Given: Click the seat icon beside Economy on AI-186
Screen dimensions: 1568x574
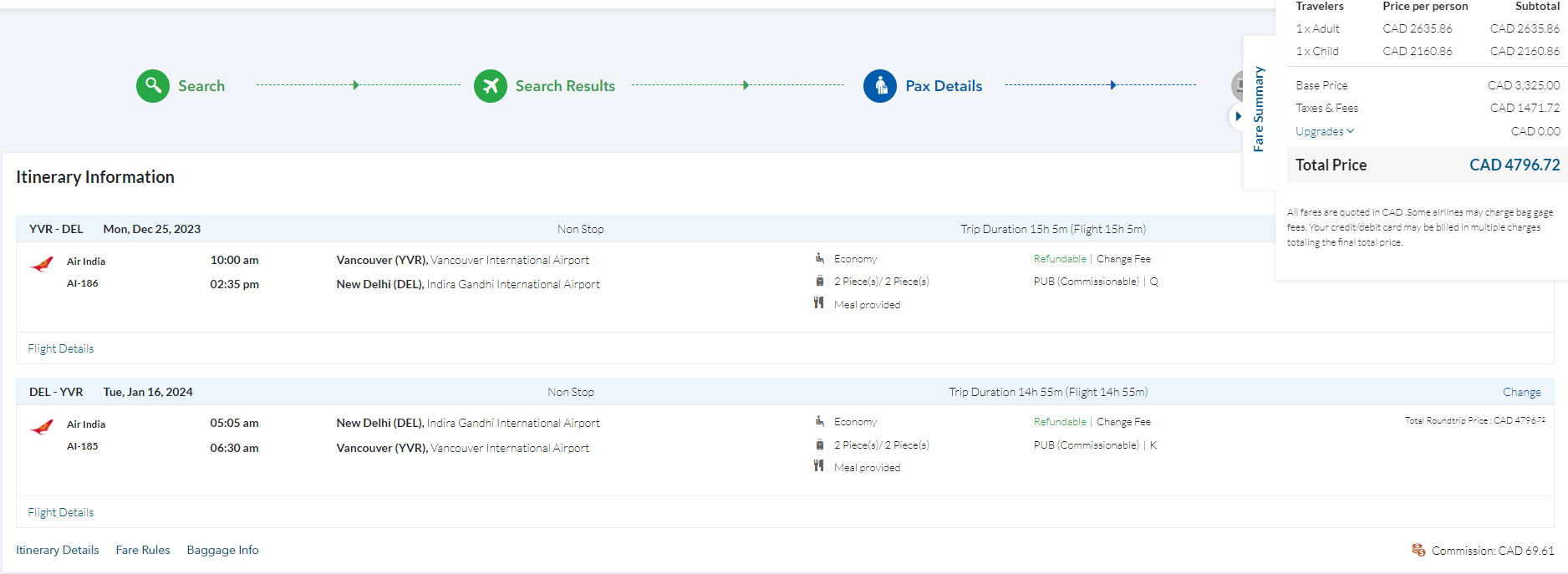Looking at the screenshot, I should tap(819, 258).
